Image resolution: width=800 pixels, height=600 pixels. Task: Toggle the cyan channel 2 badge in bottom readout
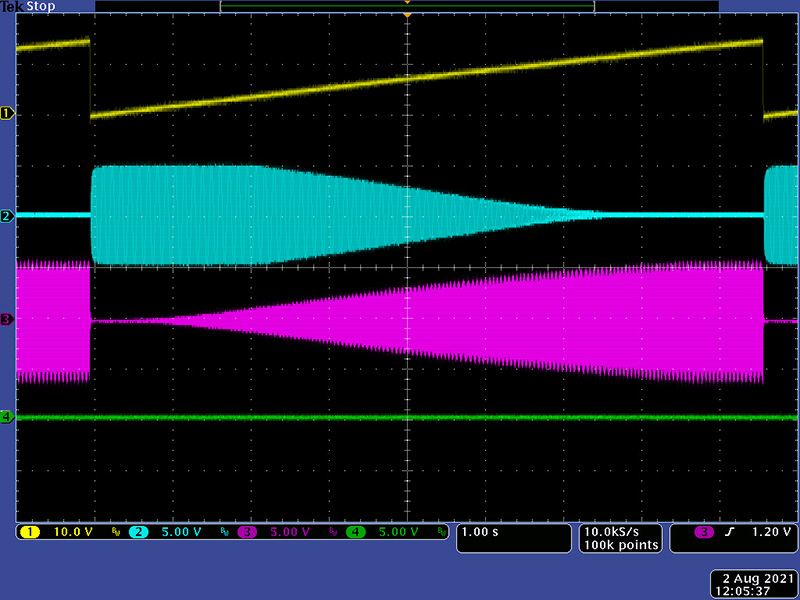pos(140,532)
